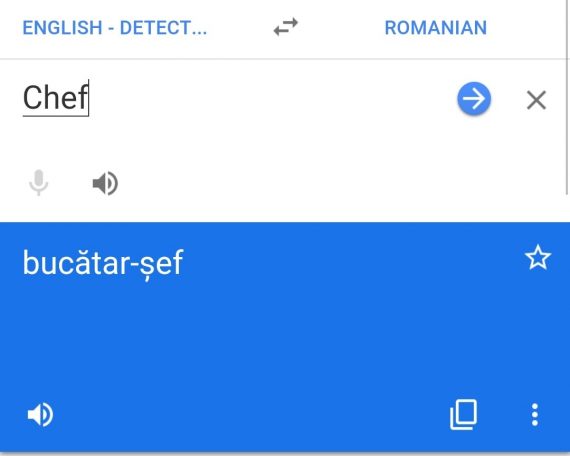Listen to the English word Chef

click(105, 183)
